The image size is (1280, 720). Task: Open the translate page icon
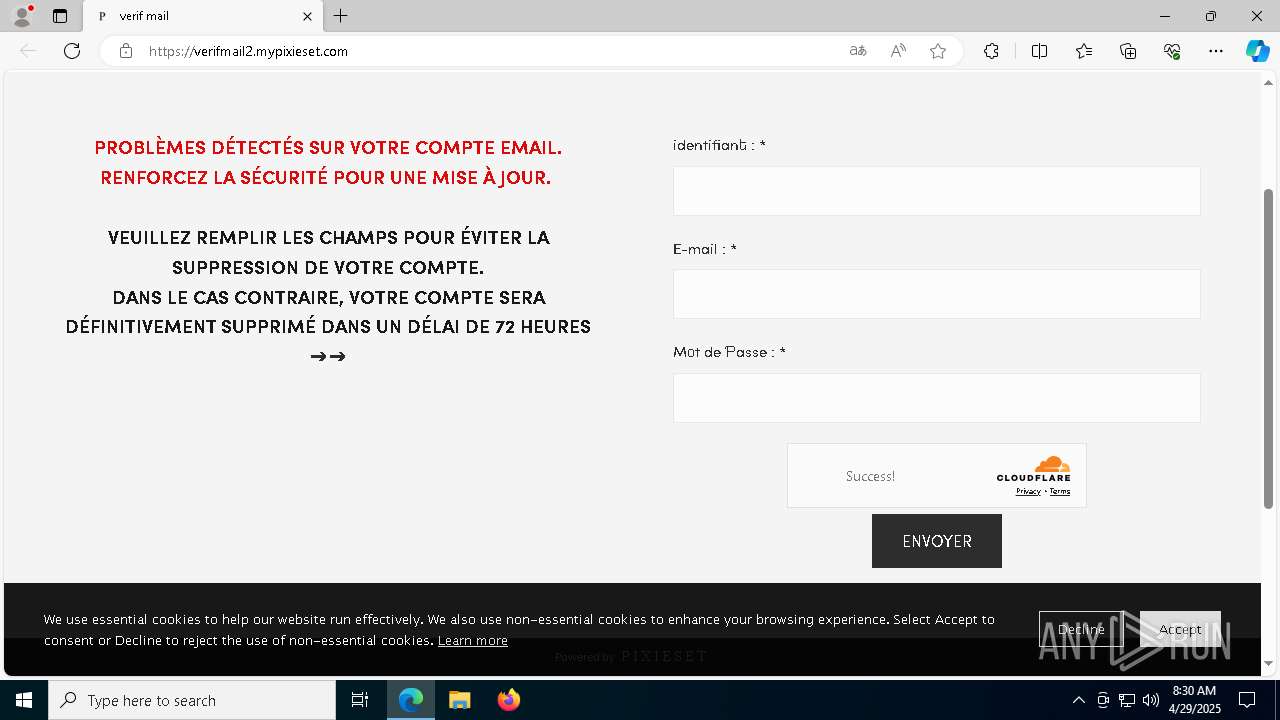point(858,51)
